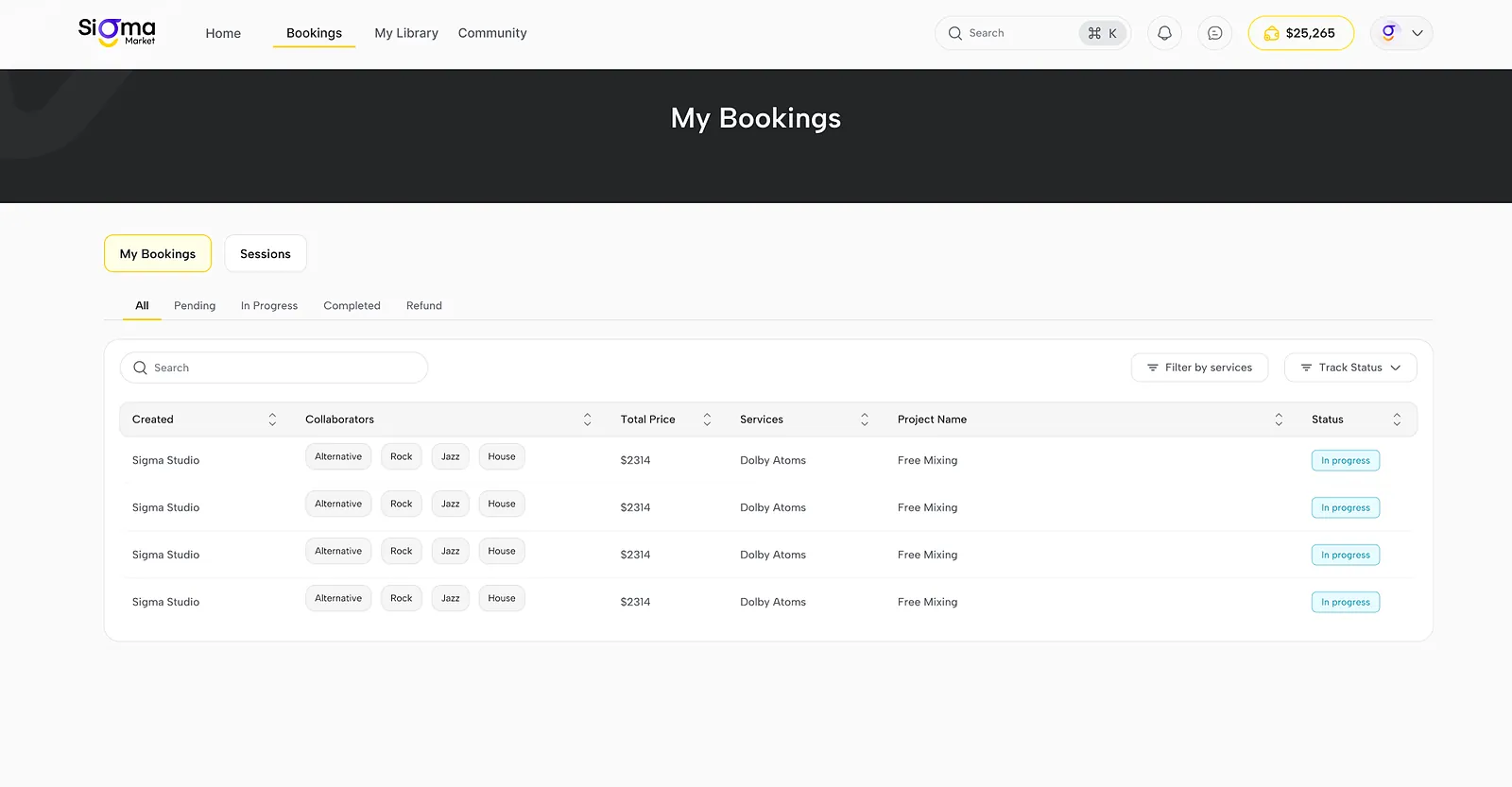Click In progress badge in first row
The image size is (1512, 787).
(1346, 460)
